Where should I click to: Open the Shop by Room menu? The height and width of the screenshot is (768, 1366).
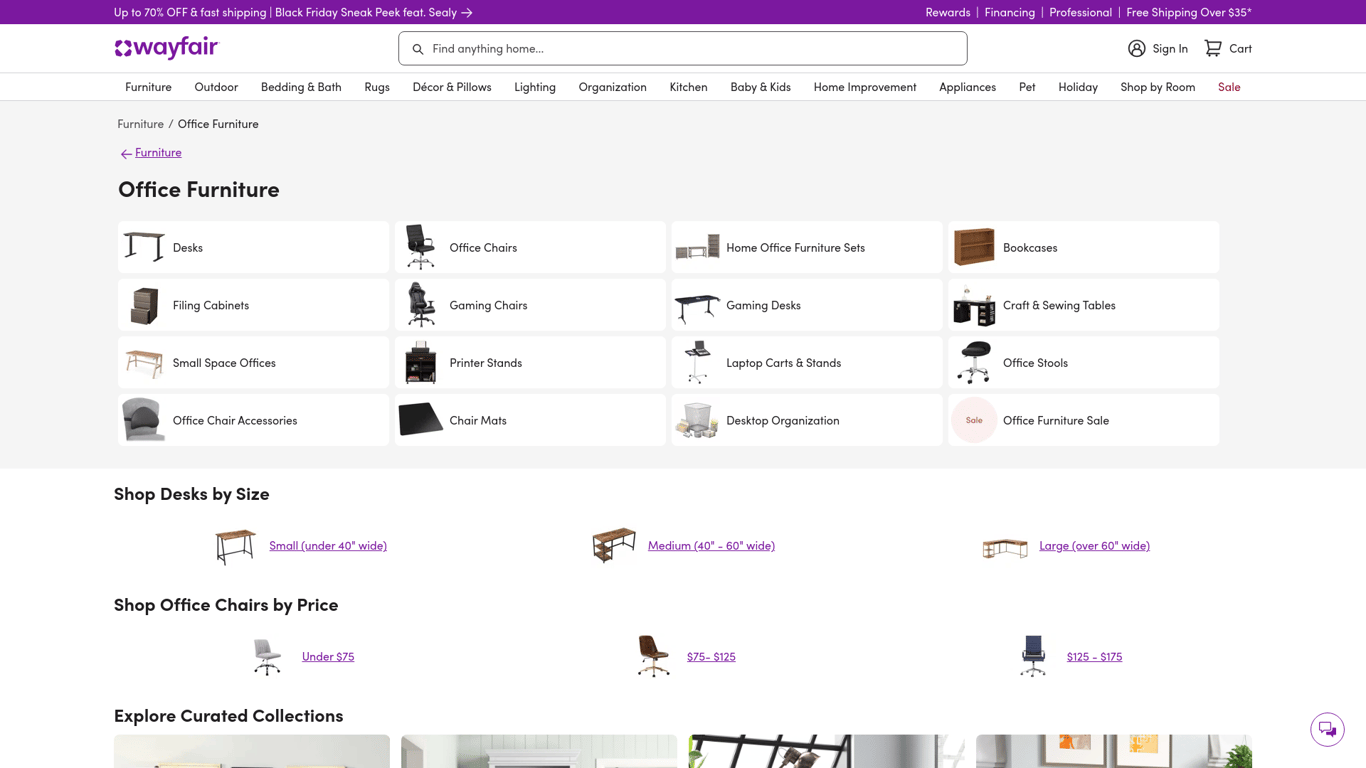[1157, 87]
